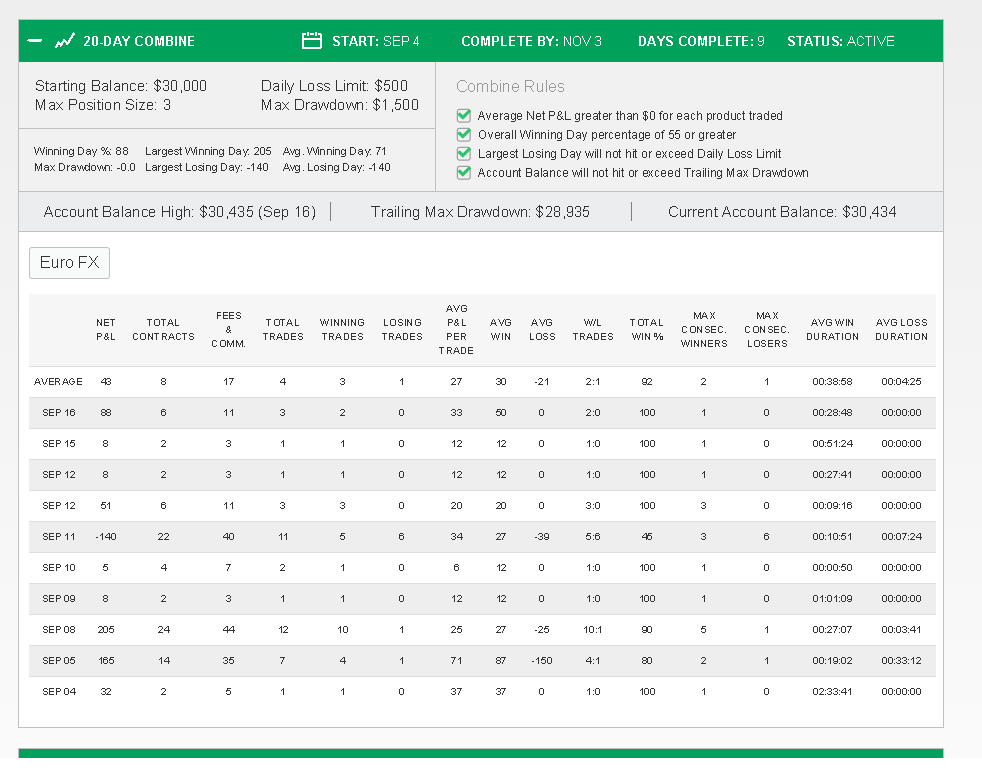Select the SEP 05 row label
This screenshot has height=768, width=982.
59,661
